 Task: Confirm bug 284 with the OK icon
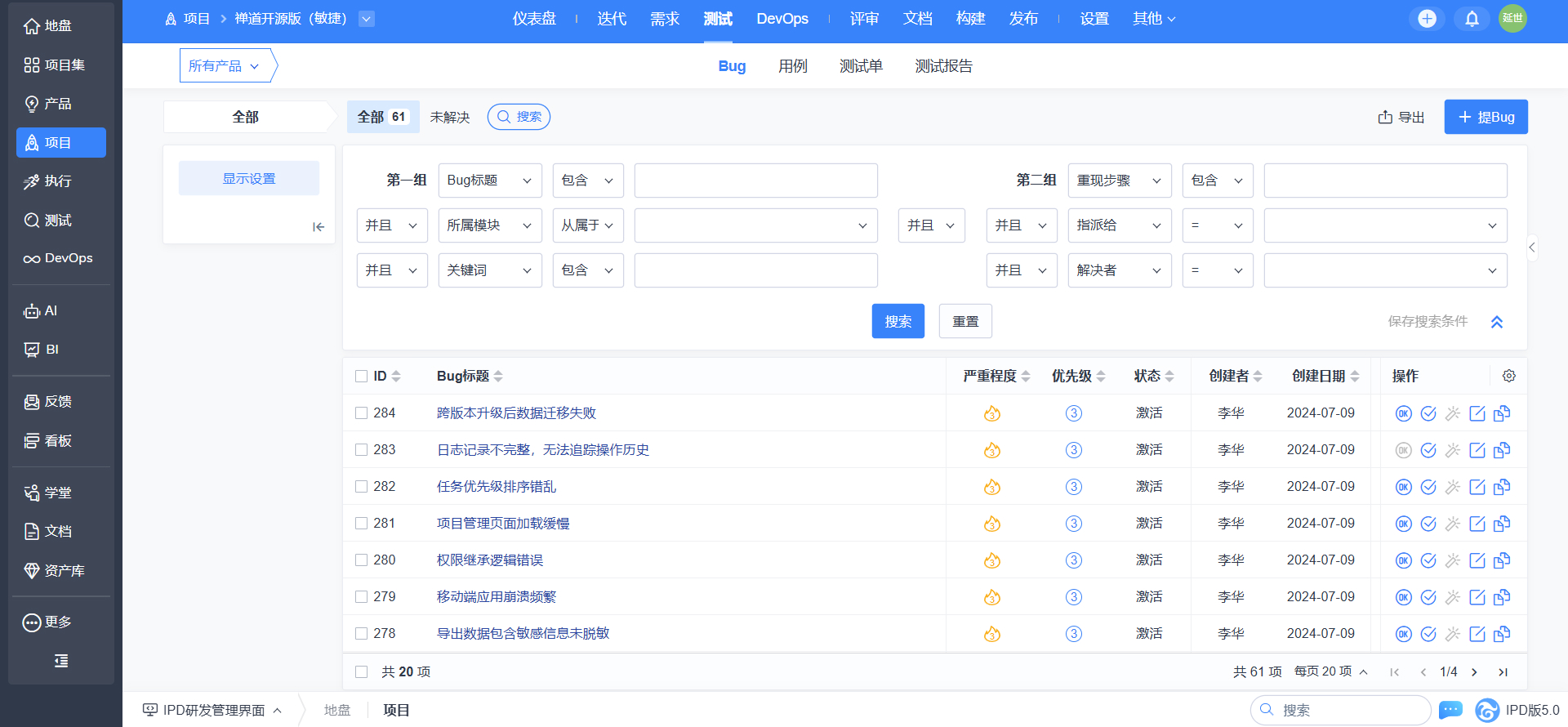click(x=1403, y=413)
